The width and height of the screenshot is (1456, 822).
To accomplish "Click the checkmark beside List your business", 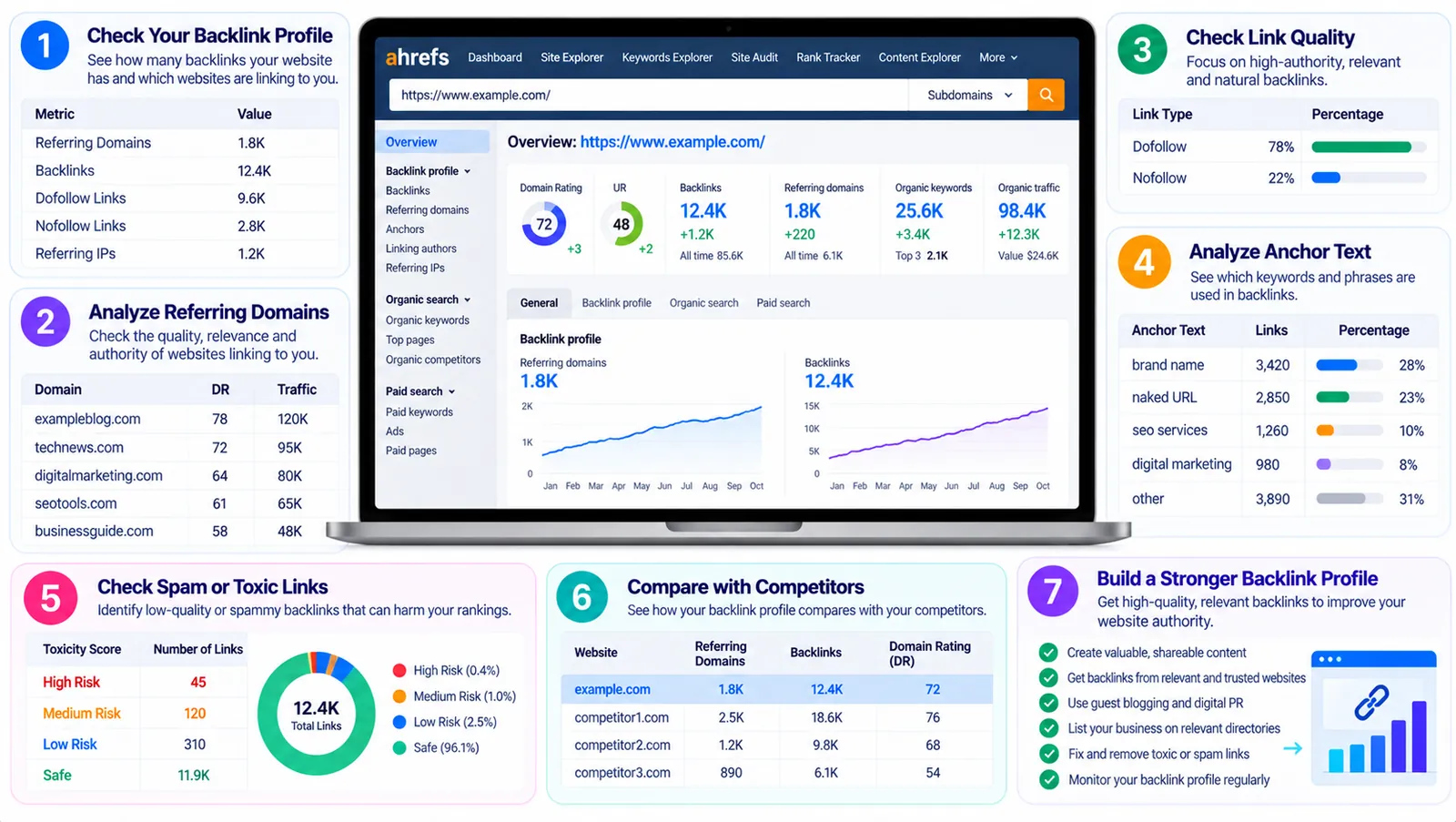I will tap(1049, 728).
